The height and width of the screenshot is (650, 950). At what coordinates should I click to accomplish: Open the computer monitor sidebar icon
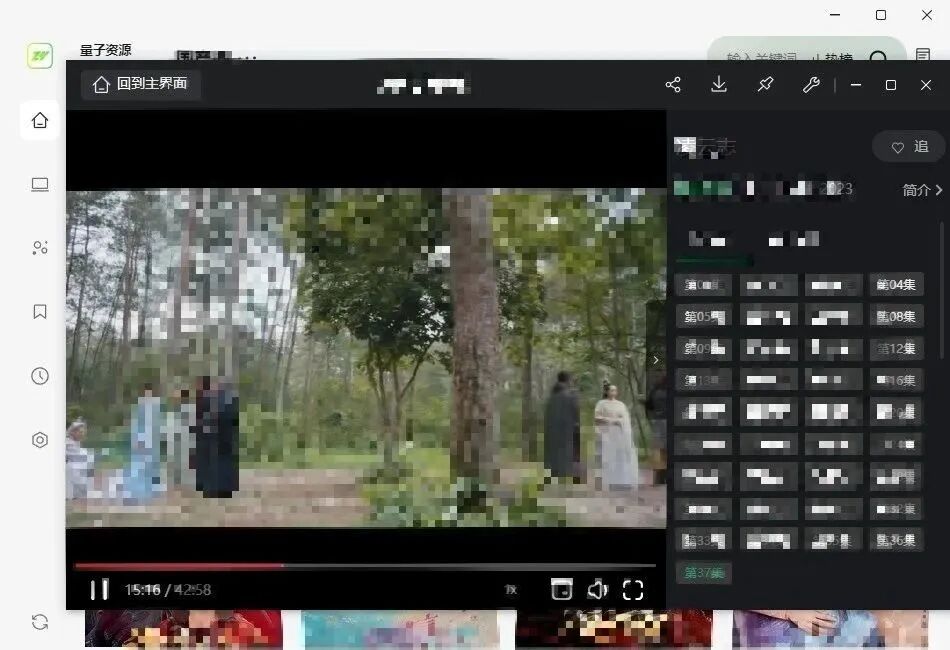[40, 184]
